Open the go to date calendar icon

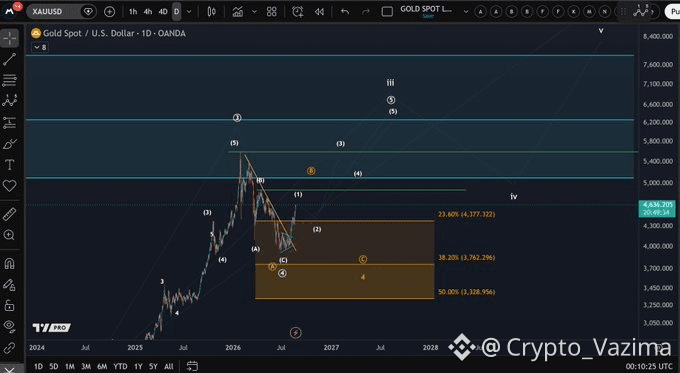click(192, 366)
